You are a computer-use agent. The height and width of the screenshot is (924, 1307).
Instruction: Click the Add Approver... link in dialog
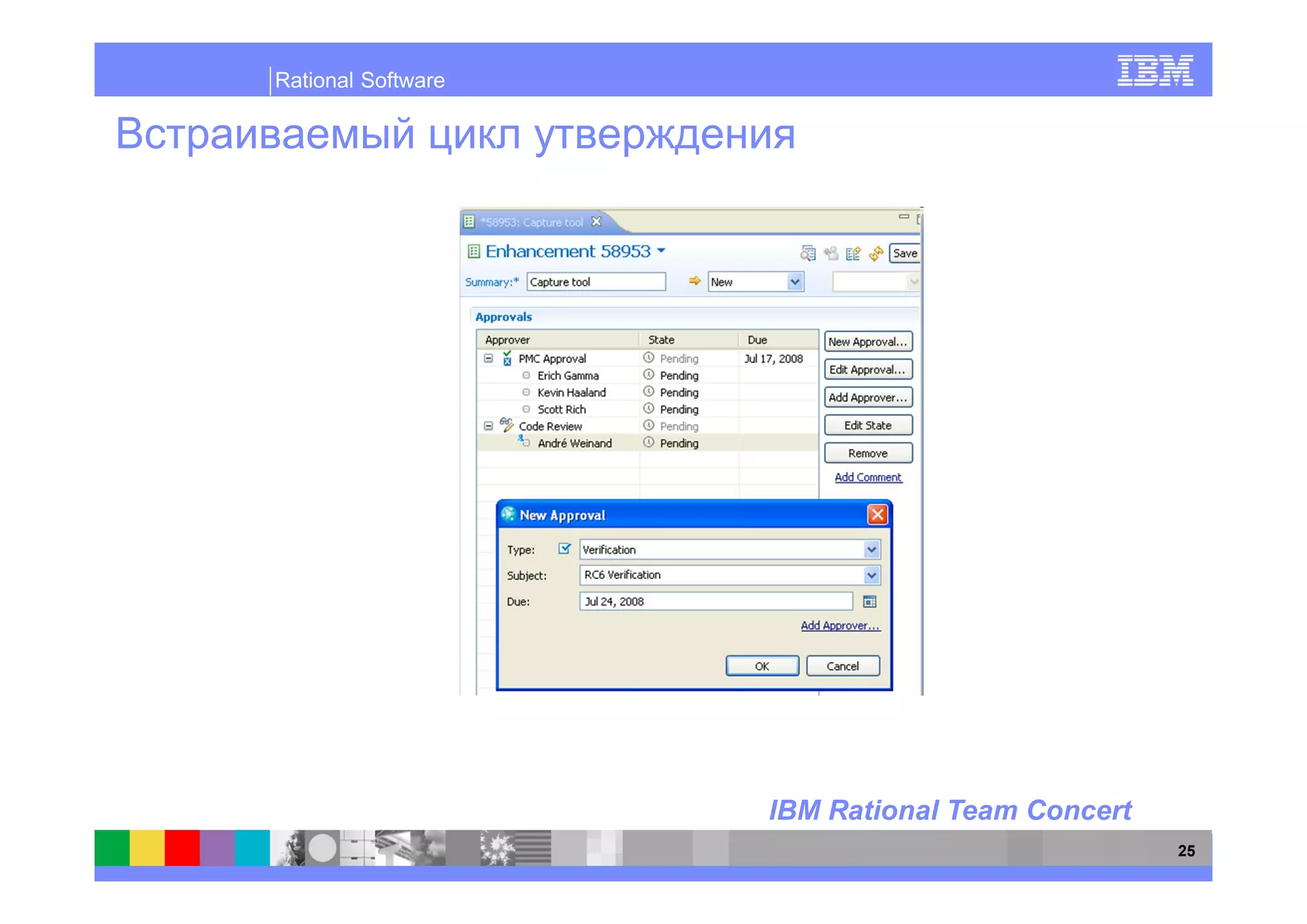[x=840, y=625]
